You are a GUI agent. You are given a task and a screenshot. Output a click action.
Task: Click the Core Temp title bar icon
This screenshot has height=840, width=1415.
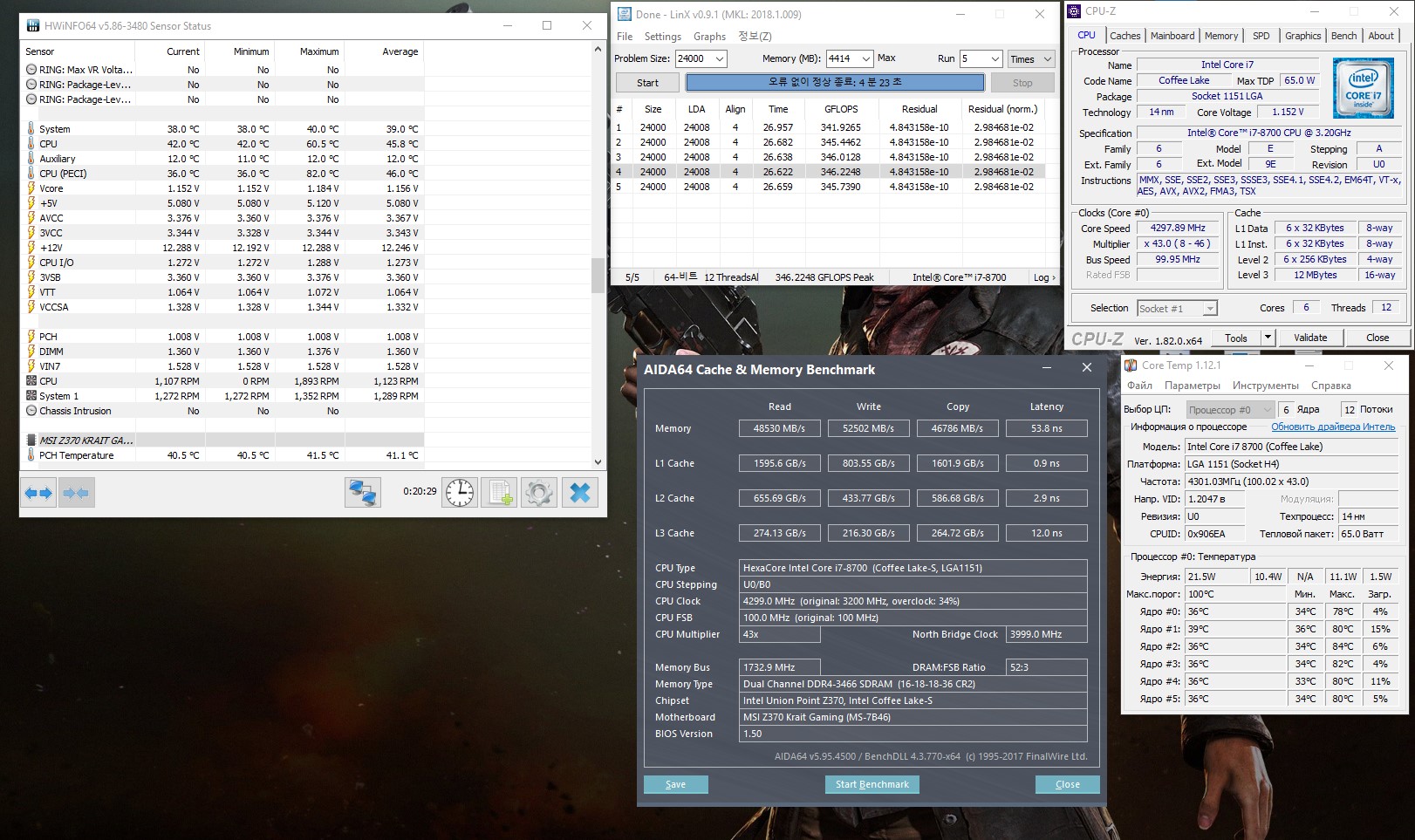(x=1131, y=365)
